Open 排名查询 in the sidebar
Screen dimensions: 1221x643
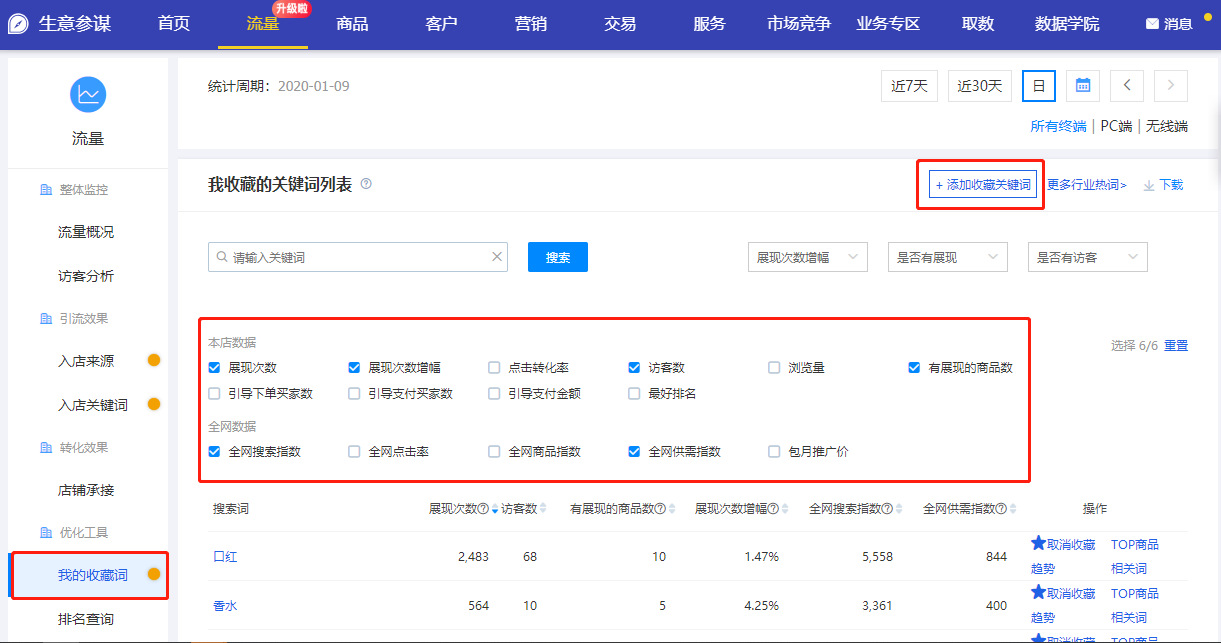pyautogui.click(x=86, y=619)
